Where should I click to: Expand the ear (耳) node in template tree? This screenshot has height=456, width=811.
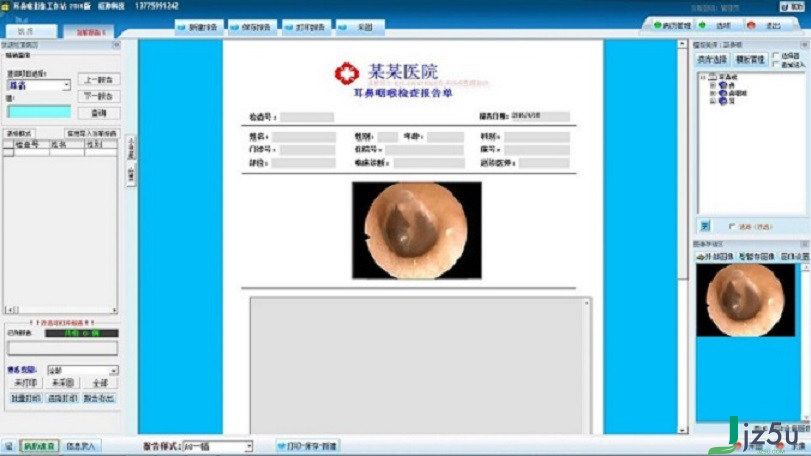(713, 85)
